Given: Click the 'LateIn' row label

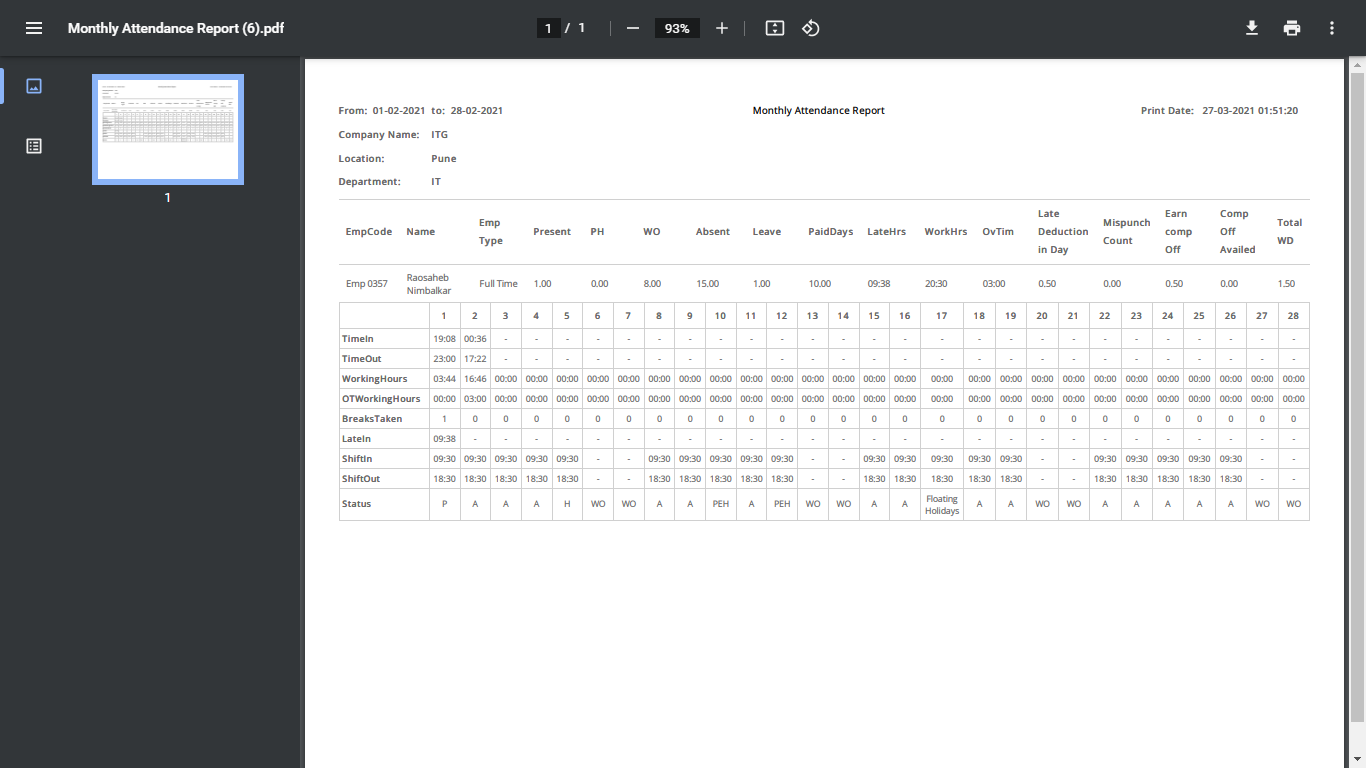Looking at the screenshot, I should point(356,439).
